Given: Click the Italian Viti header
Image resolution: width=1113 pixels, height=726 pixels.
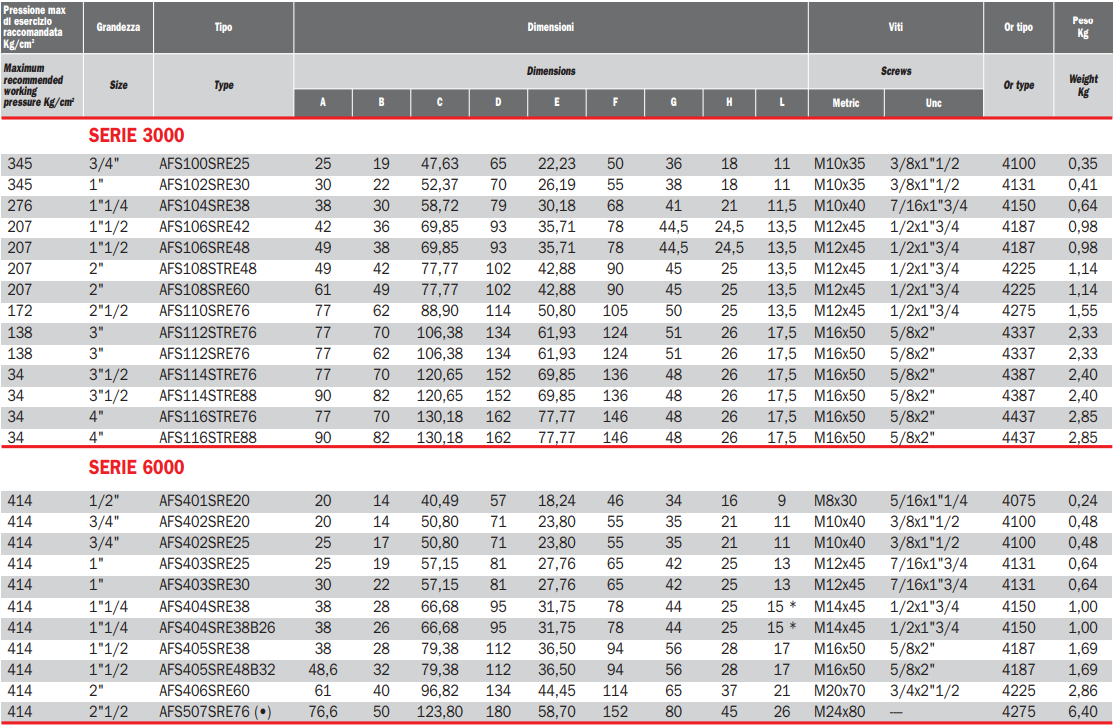Looking at the screenshot, I should point(895,27).
